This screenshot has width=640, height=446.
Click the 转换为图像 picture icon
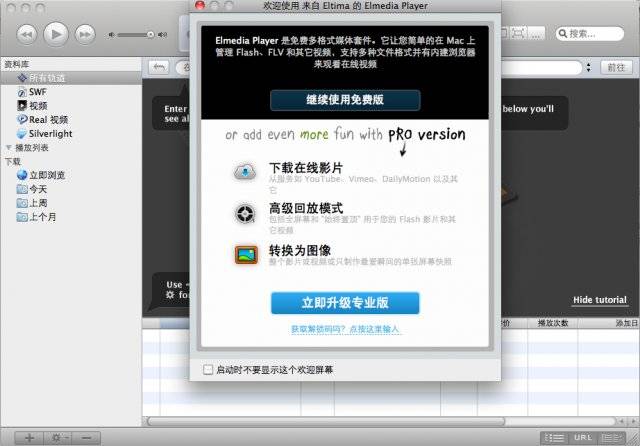tap(245, 254)
